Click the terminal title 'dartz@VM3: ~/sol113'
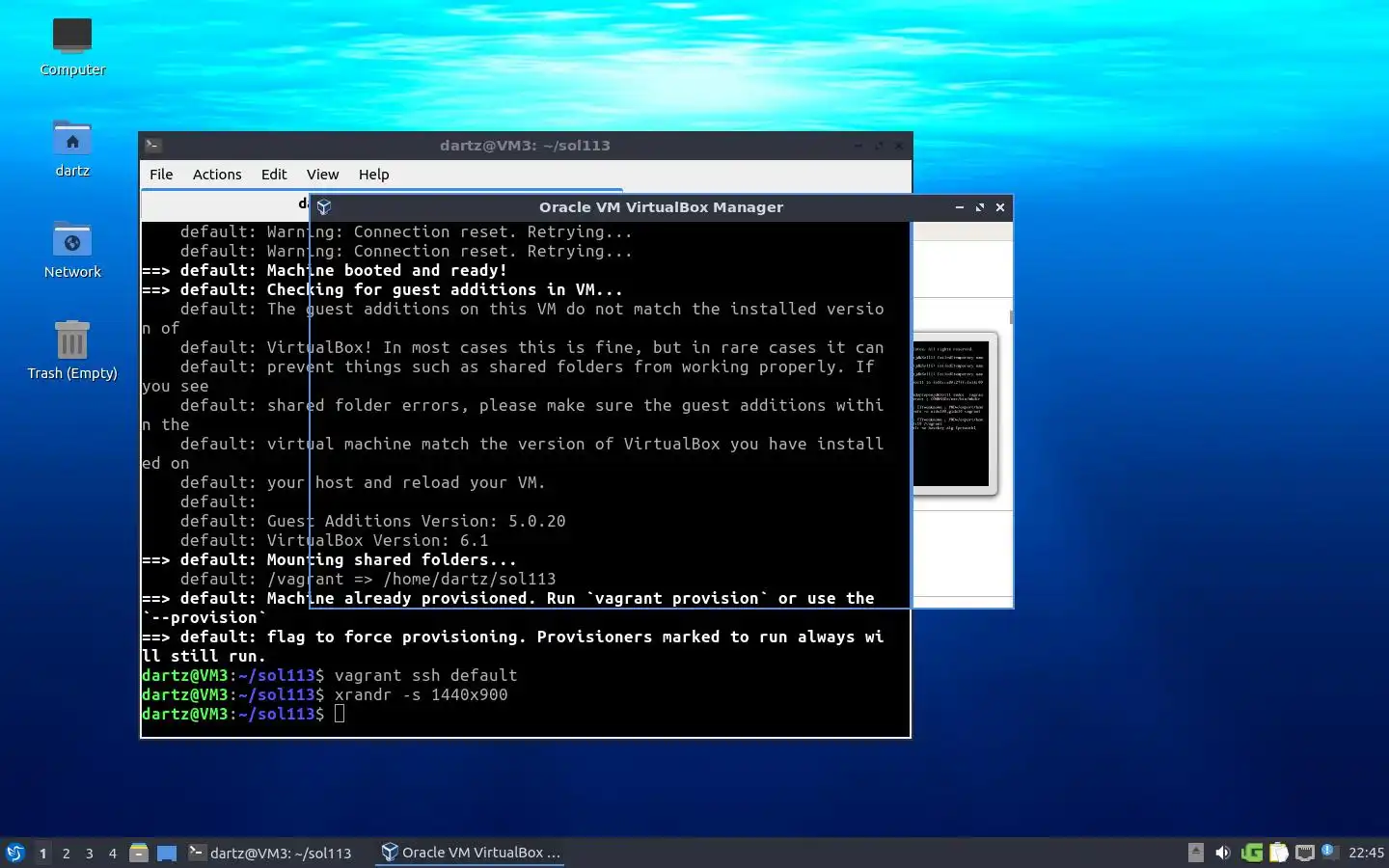1389x868 pixels. coord(525,146)
